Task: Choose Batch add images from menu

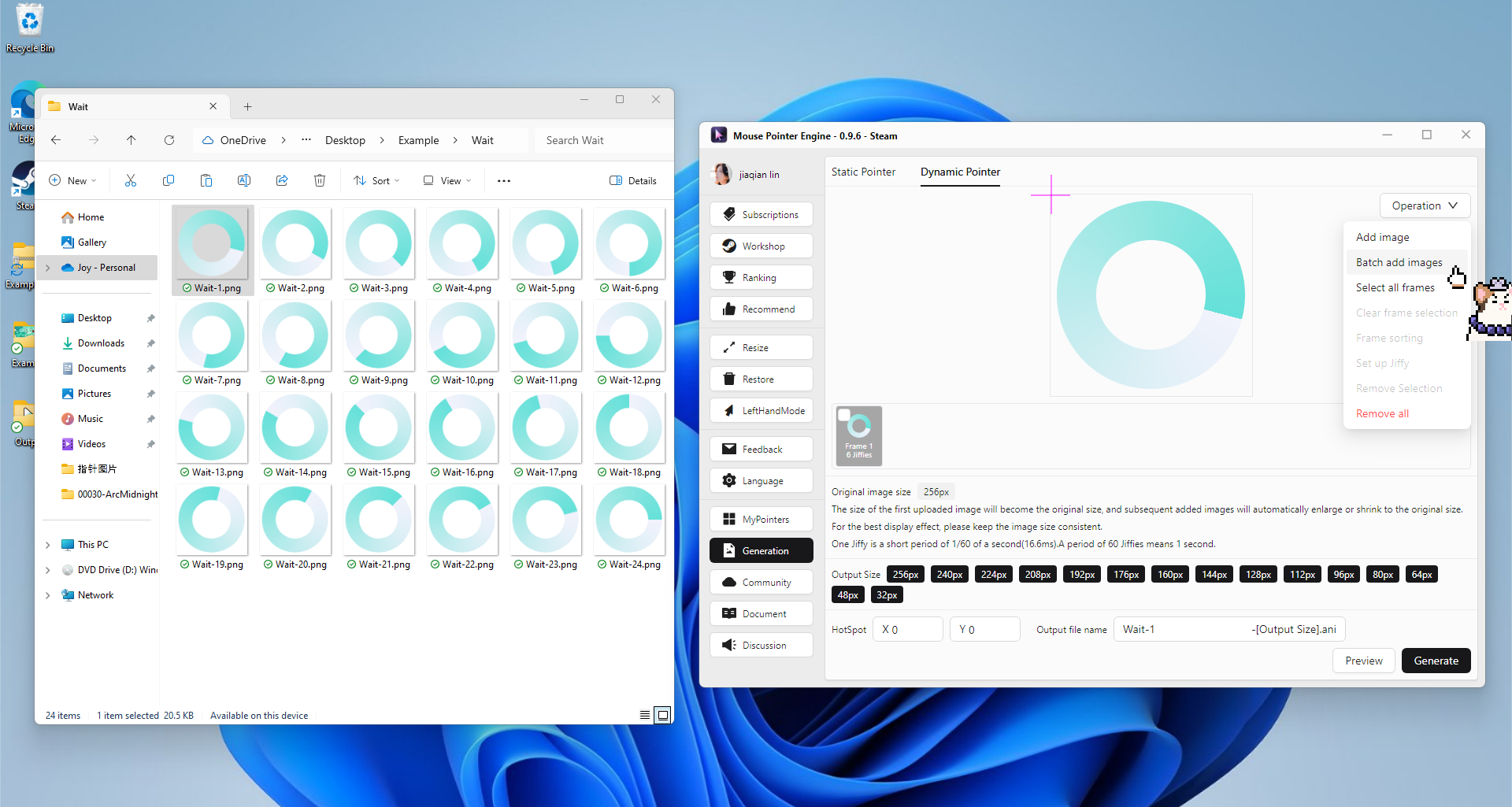Action: point(1399,263)
